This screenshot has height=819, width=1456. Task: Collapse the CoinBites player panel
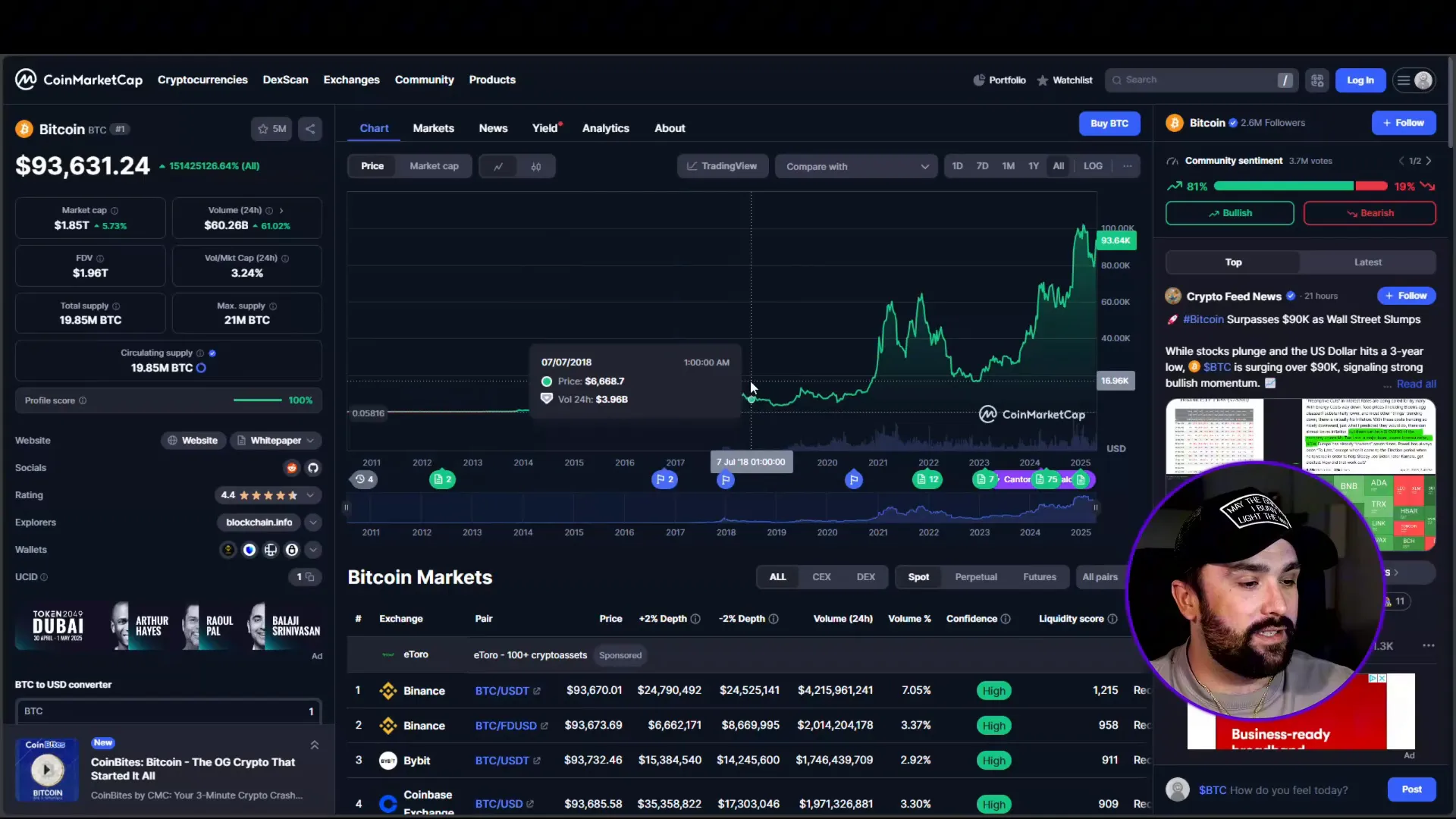(x=315, y=745)
